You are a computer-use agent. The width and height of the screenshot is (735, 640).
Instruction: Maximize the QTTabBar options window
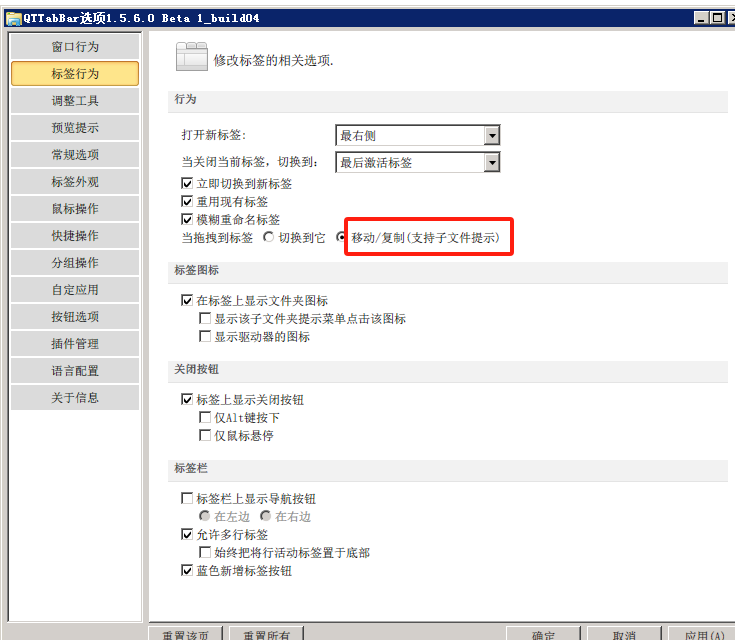tap(718, 18)
